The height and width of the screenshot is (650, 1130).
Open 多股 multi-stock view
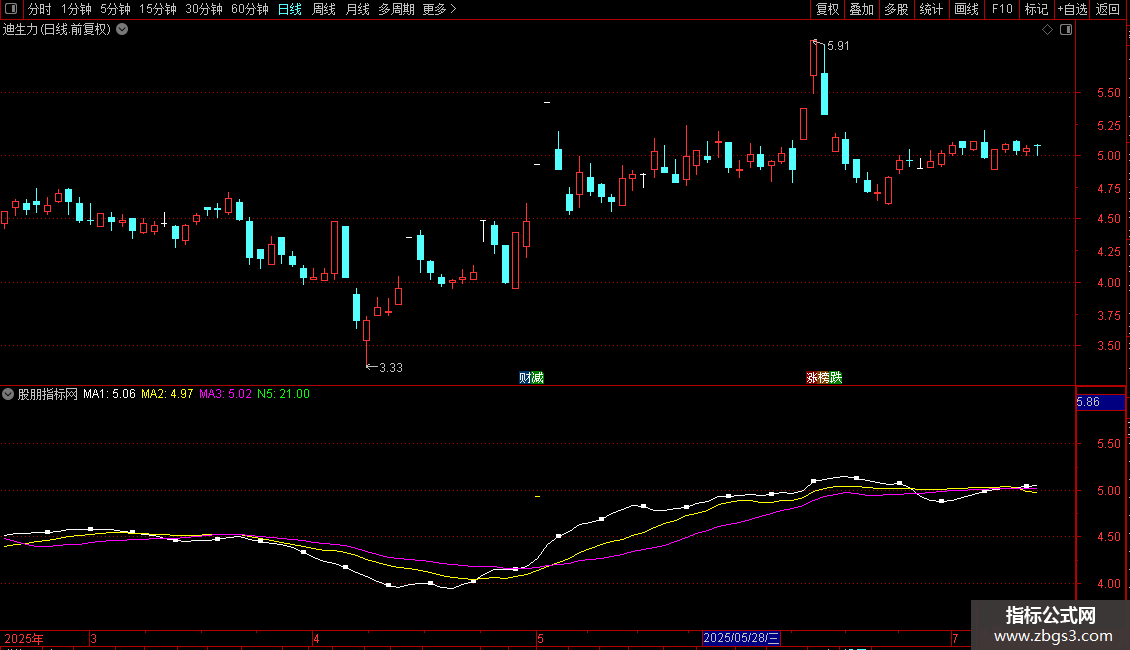tap(896, 9)
